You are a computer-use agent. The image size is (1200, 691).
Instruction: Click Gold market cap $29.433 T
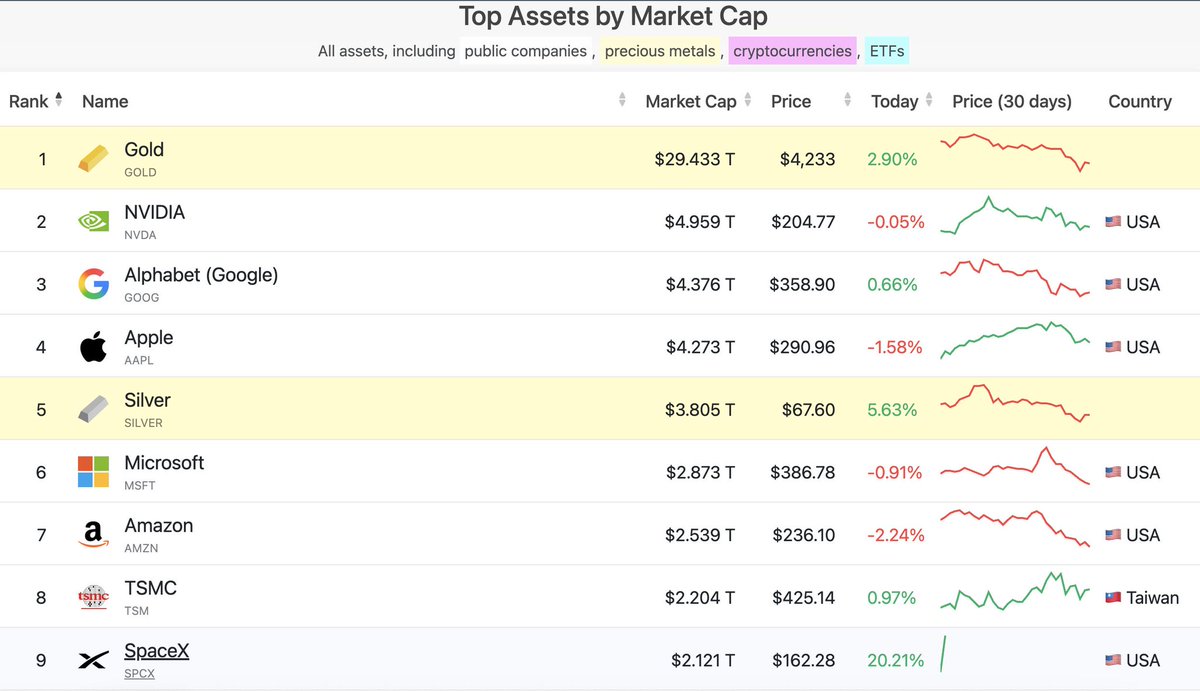point(695,159)
